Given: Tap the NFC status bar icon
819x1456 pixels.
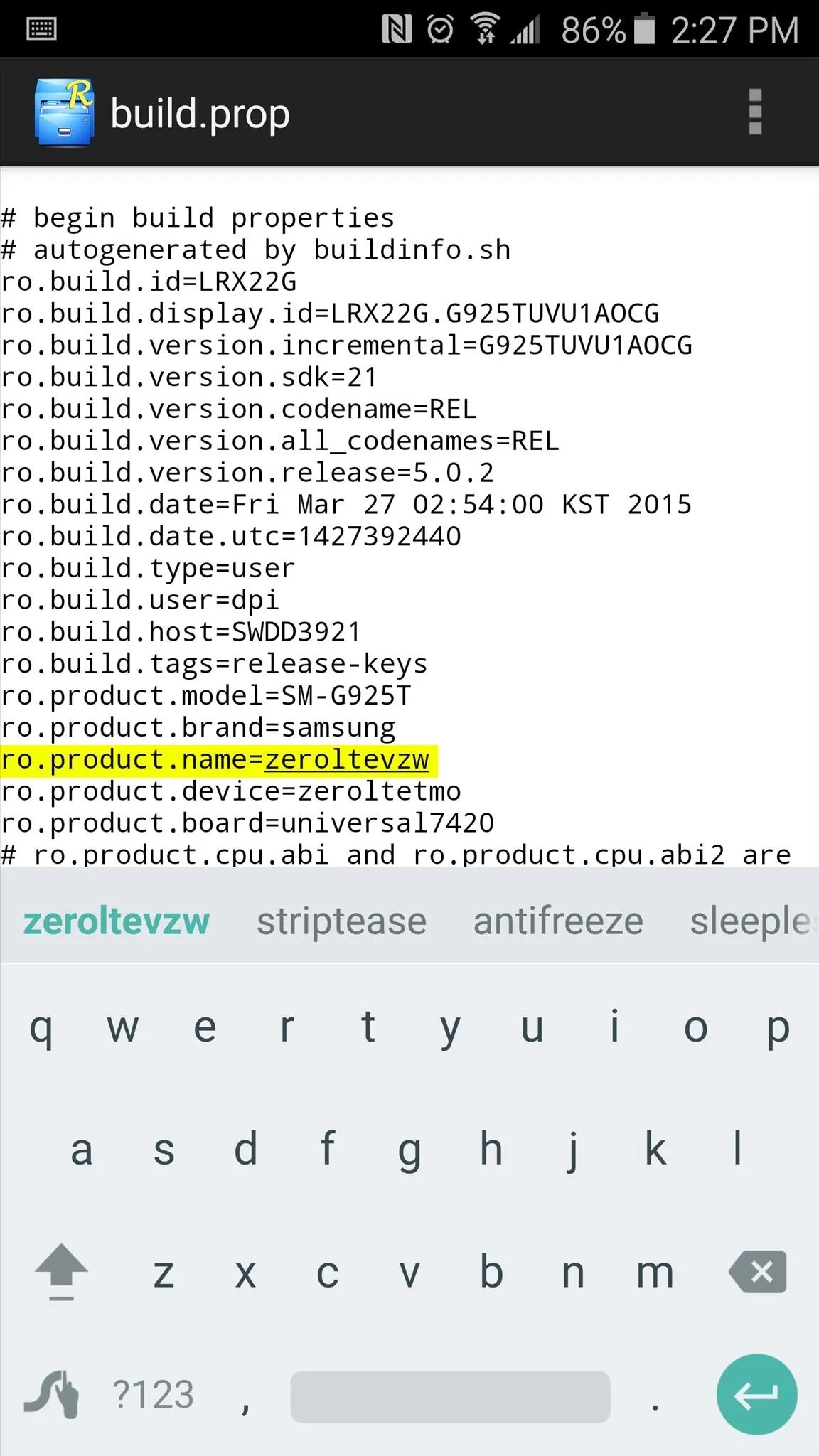Looking at the screenshot, I should (397, 29).
